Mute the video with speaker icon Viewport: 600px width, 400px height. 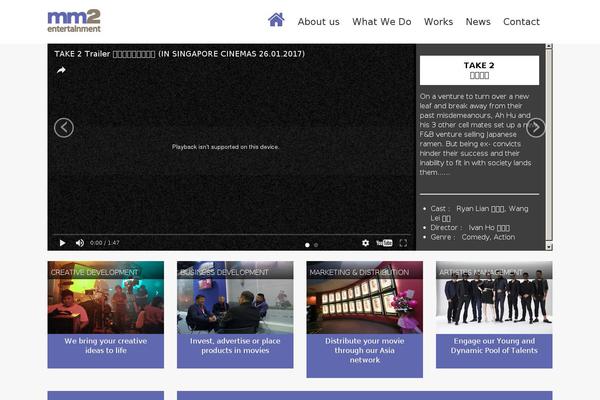point(80,243)
